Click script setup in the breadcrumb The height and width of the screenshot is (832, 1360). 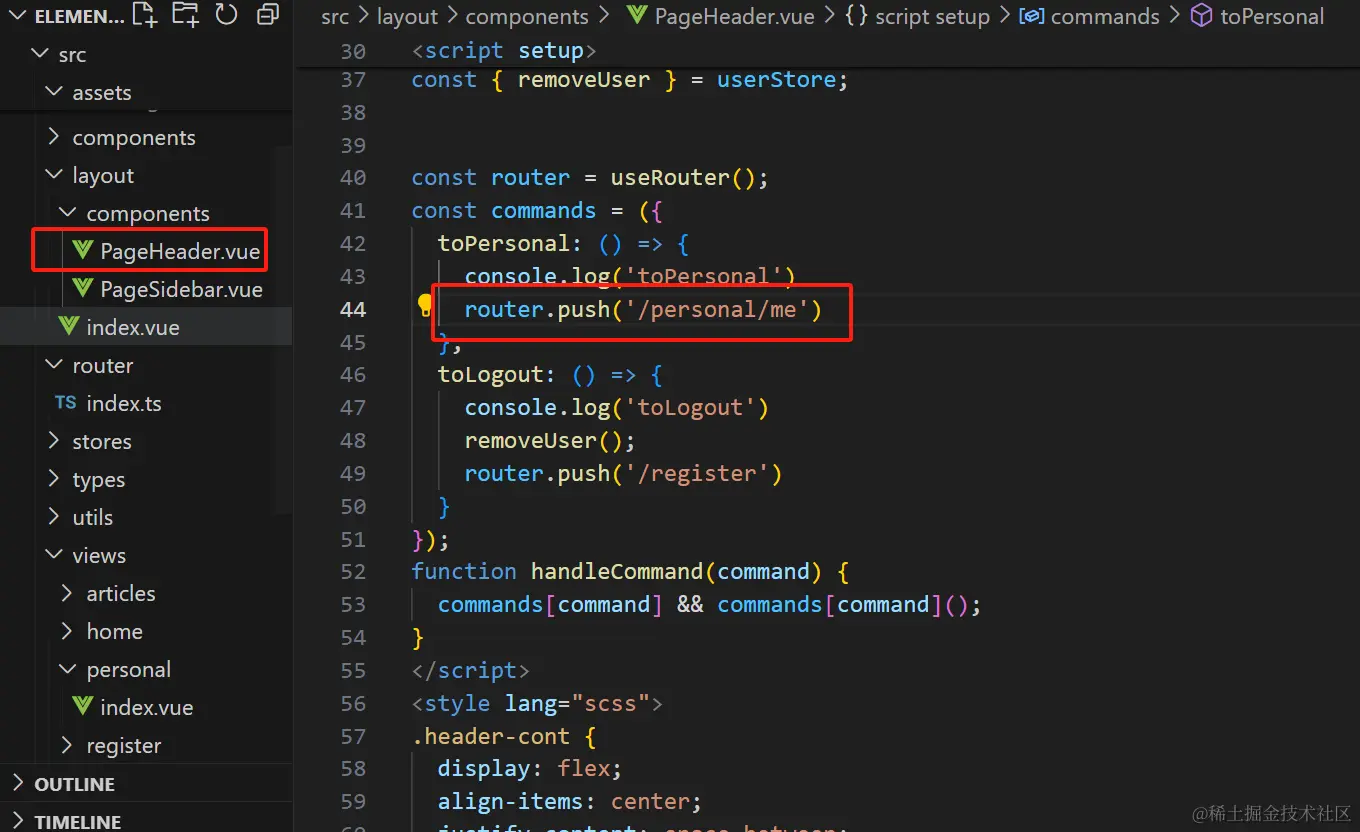point(932,17)
